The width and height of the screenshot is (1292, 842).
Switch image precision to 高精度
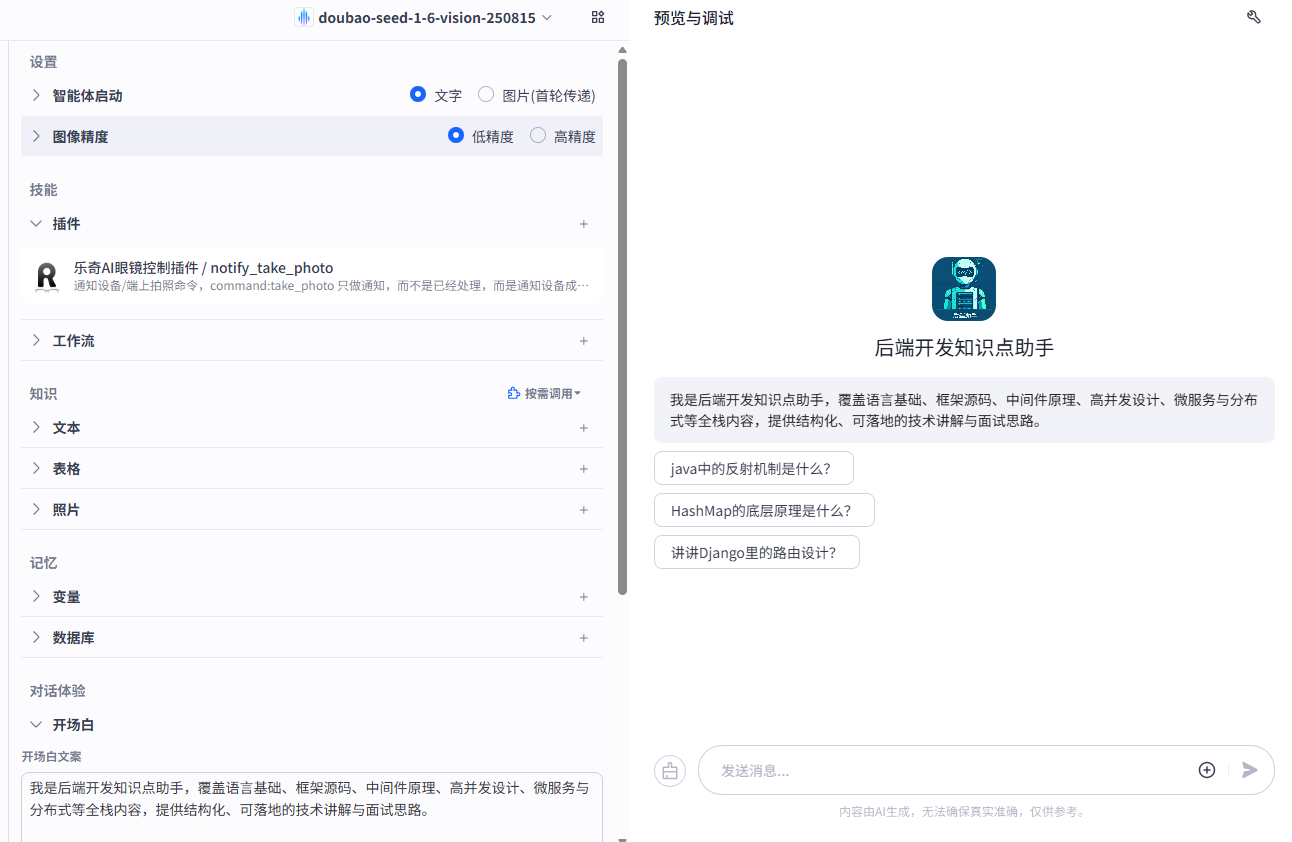537,135
